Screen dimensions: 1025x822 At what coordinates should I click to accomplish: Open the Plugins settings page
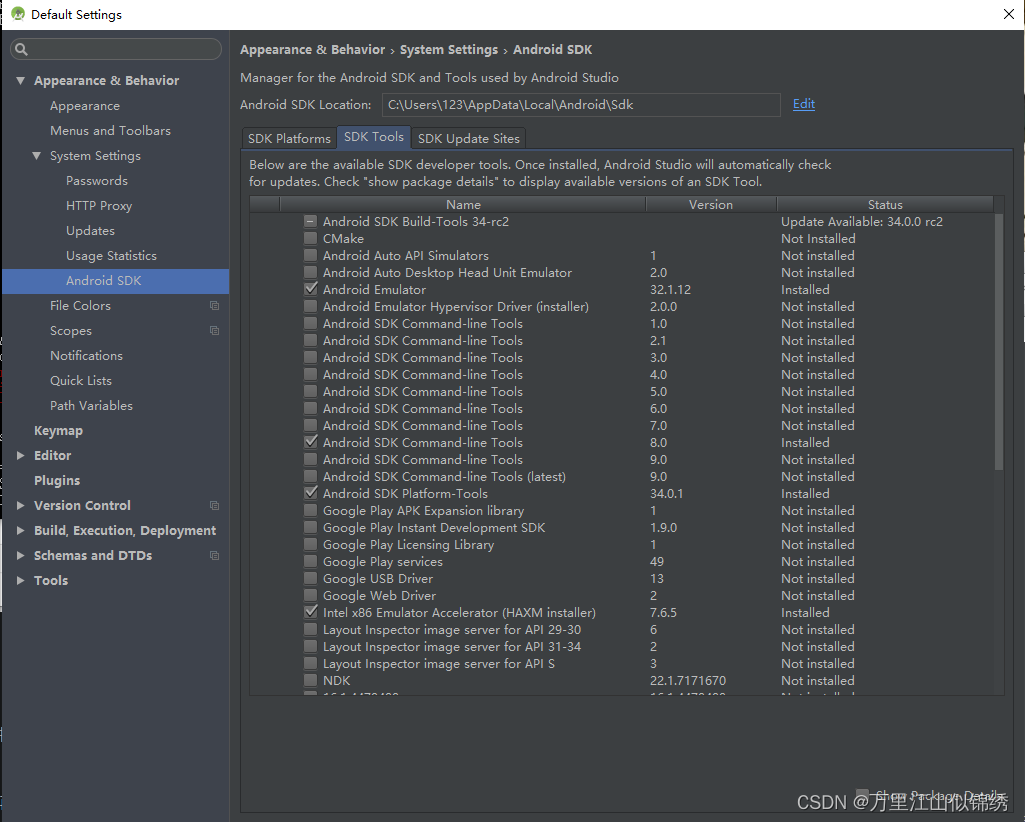coord(57,481)
